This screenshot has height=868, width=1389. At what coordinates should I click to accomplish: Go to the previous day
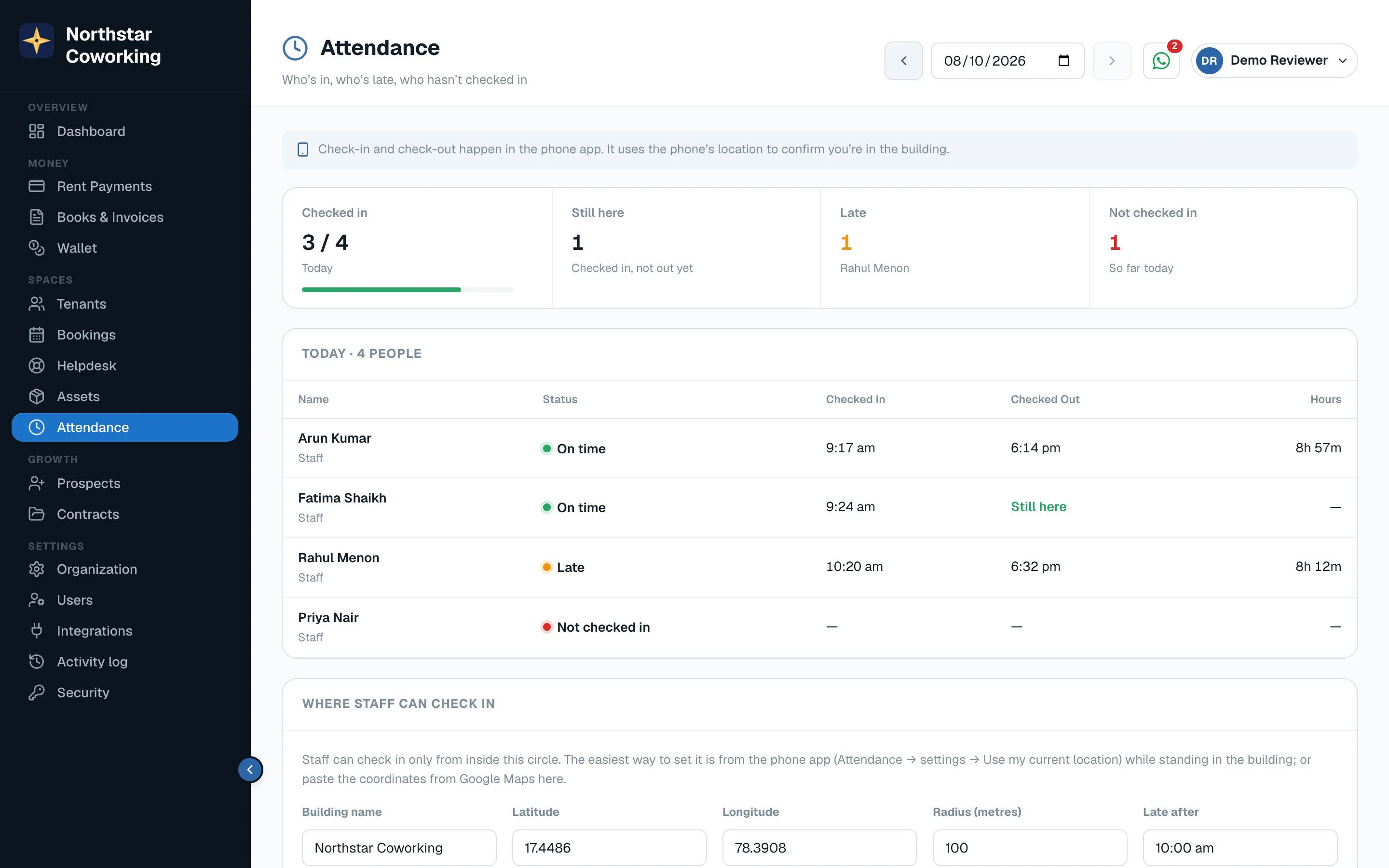coord(903,61)
